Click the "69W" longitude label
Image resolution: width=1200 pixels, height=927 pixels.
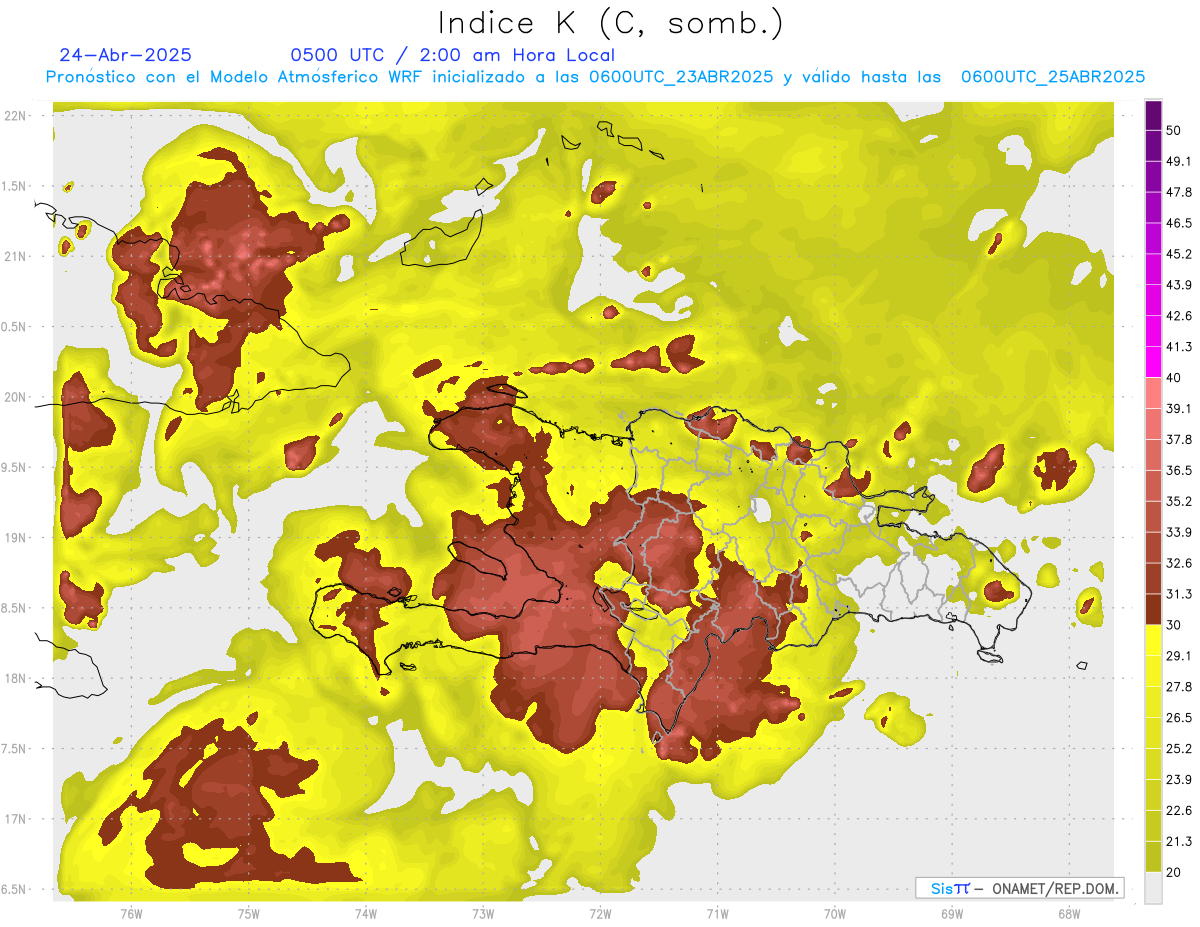click(952, 913)
